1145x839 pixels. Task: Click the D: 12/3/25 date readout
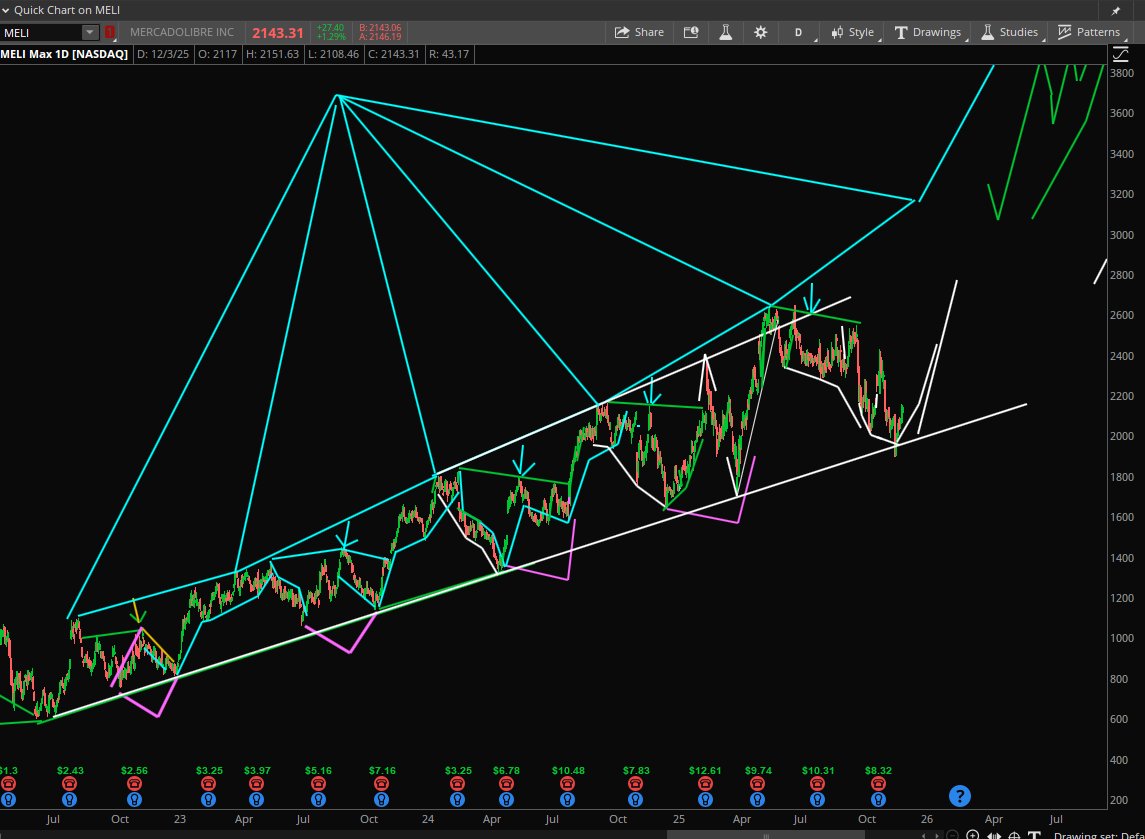coord(163,54)
